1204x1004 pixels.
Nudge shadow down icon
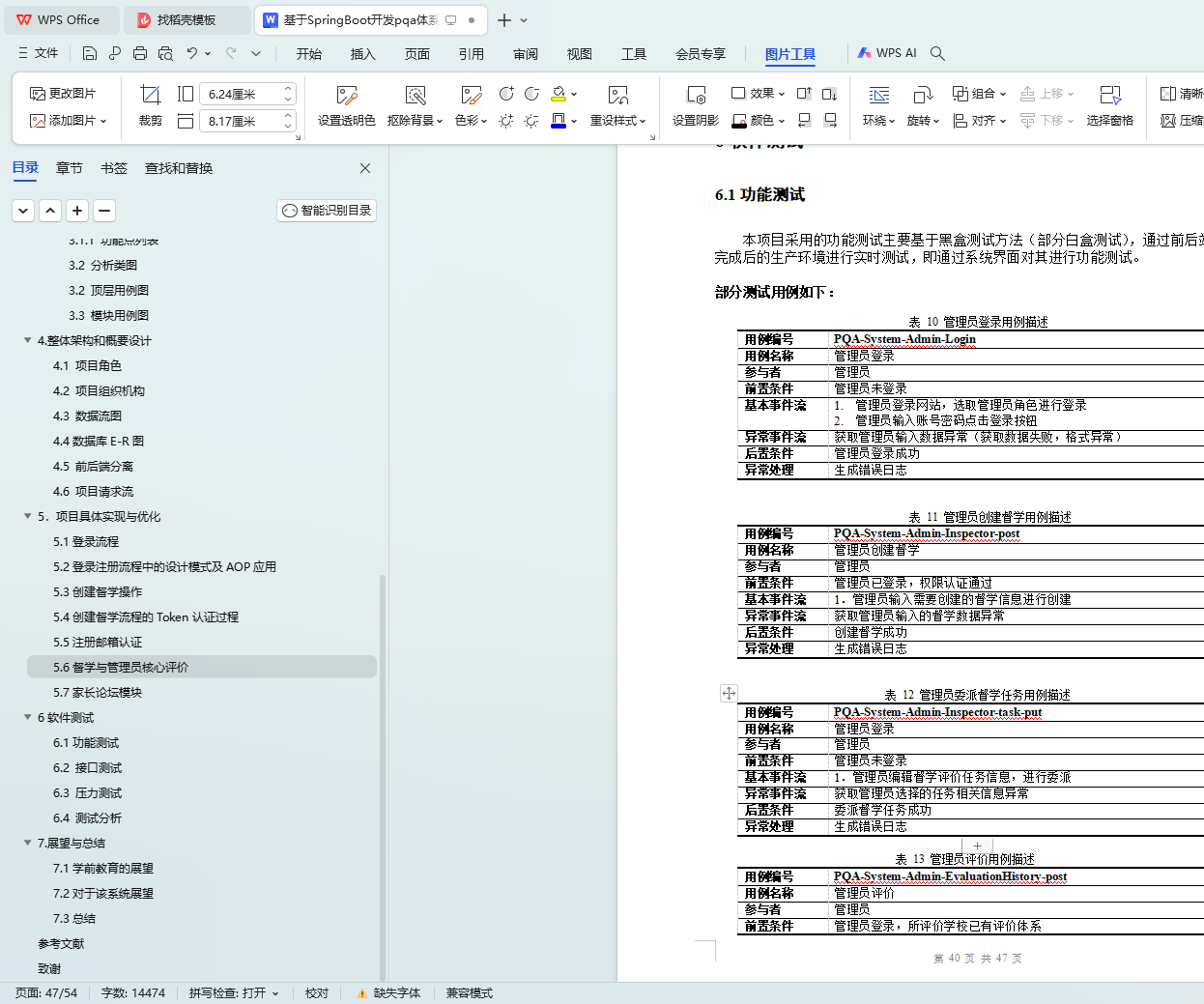click(829, 94)
